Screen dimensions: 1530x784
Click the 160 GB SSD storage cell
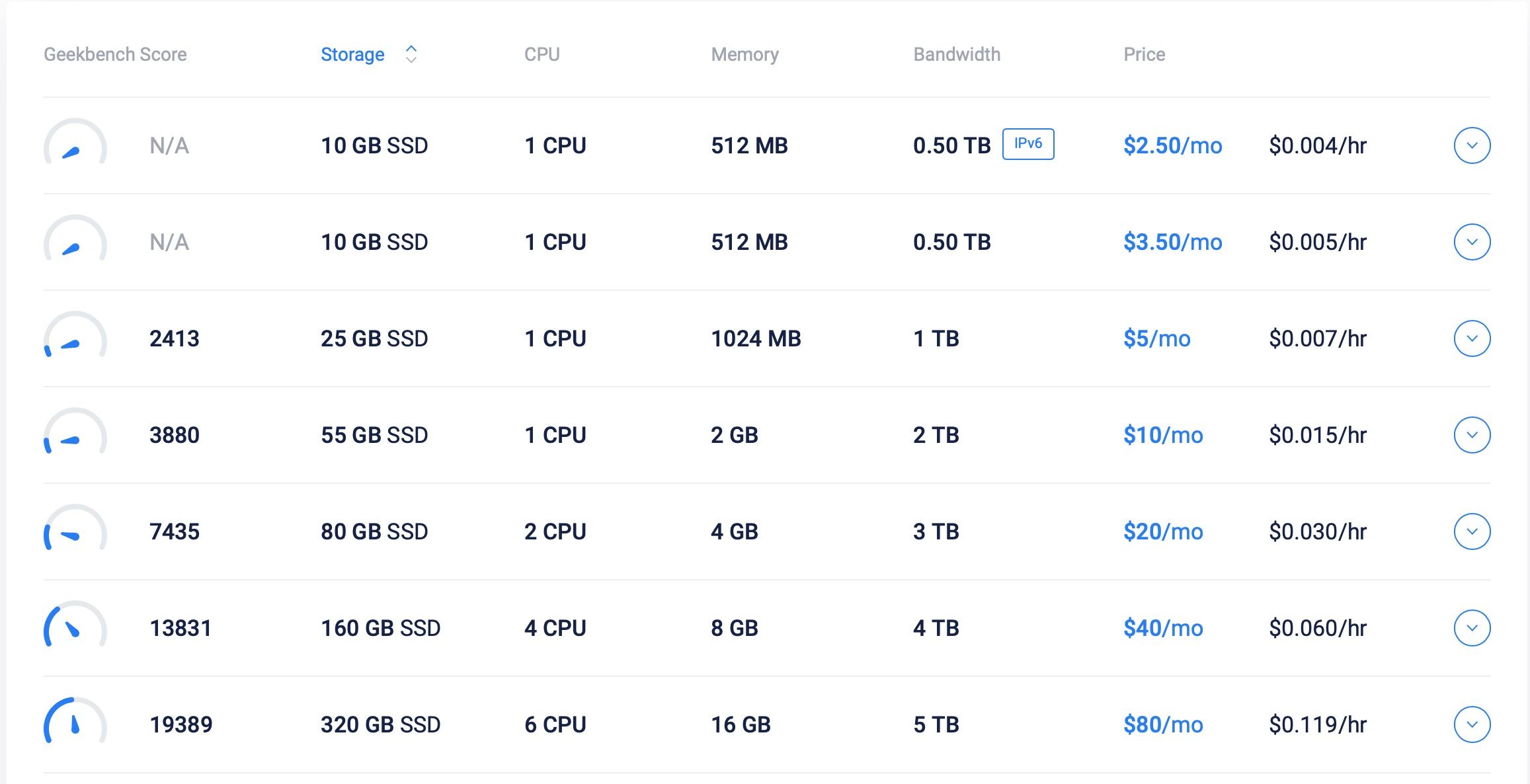coord(381,628)
